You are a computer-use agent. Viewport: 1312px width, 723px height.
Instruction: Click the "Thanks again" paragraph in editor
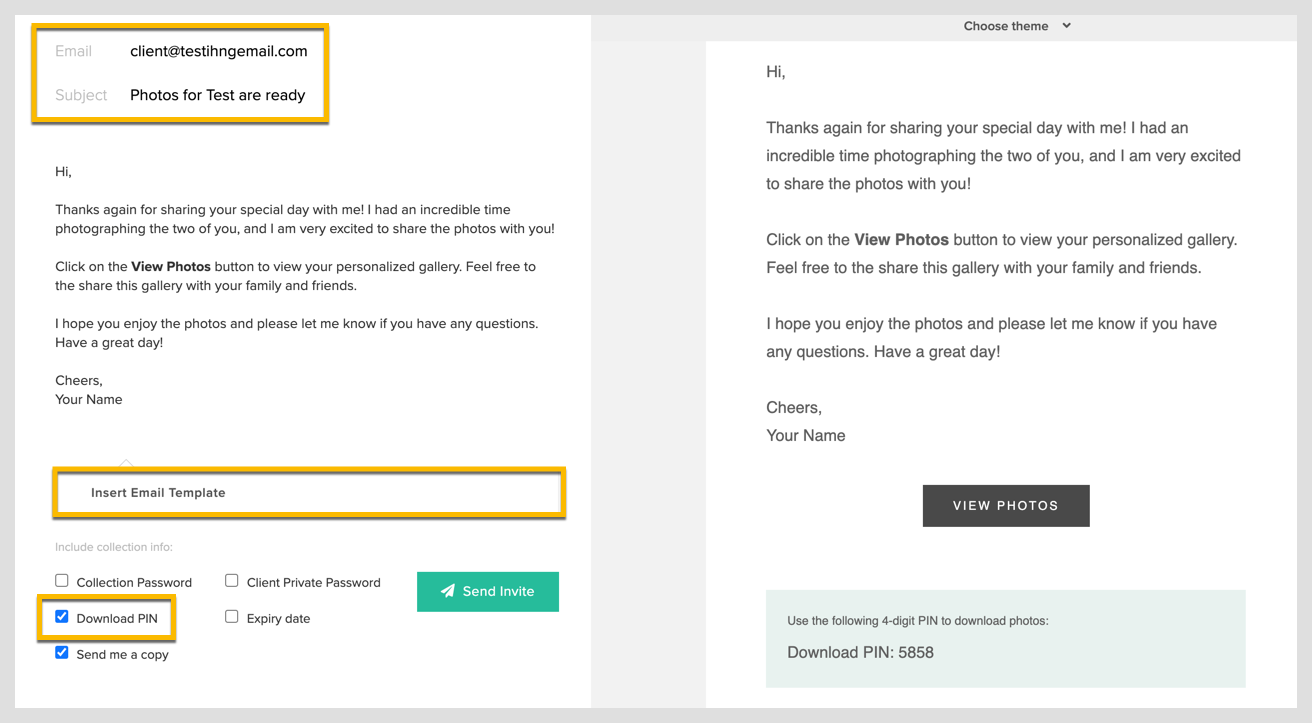(305, 219)
